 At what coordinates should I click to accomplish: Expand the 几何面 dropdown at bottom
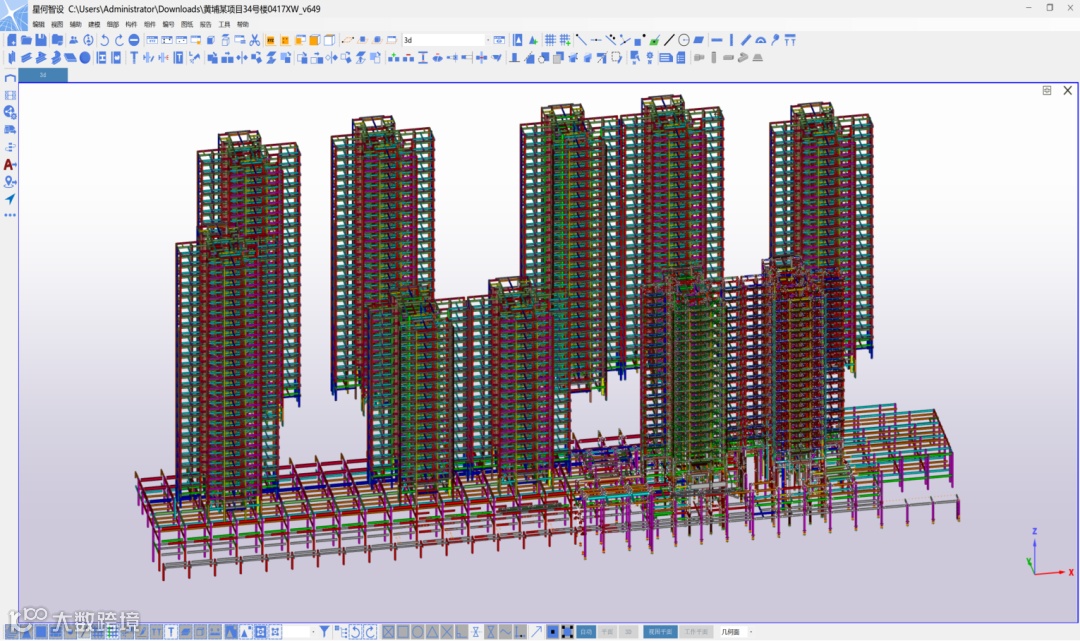click(751, 632)
